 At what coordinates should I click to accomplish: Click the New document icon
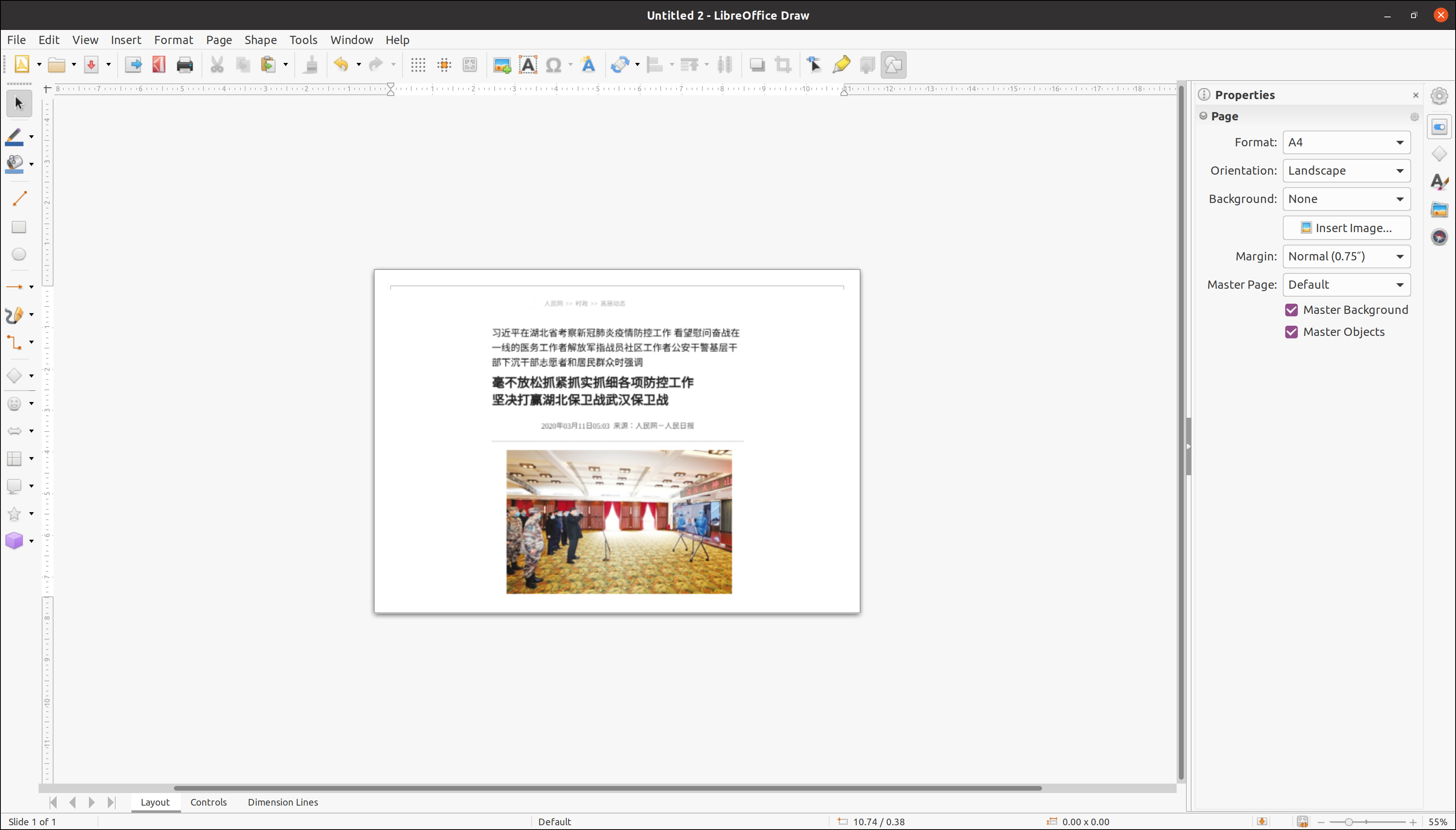22,65
